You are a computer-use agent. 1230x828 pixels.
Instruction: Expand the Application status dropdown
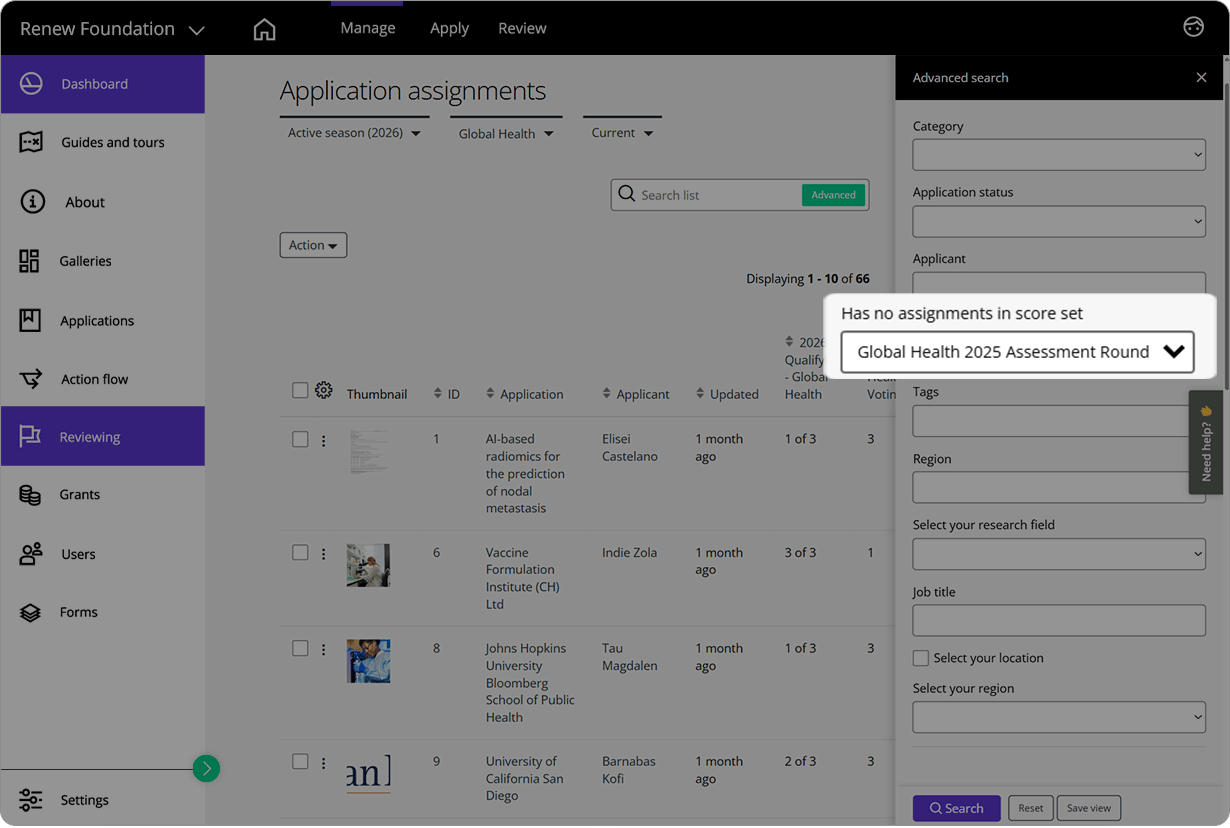tap(1059, 221)
